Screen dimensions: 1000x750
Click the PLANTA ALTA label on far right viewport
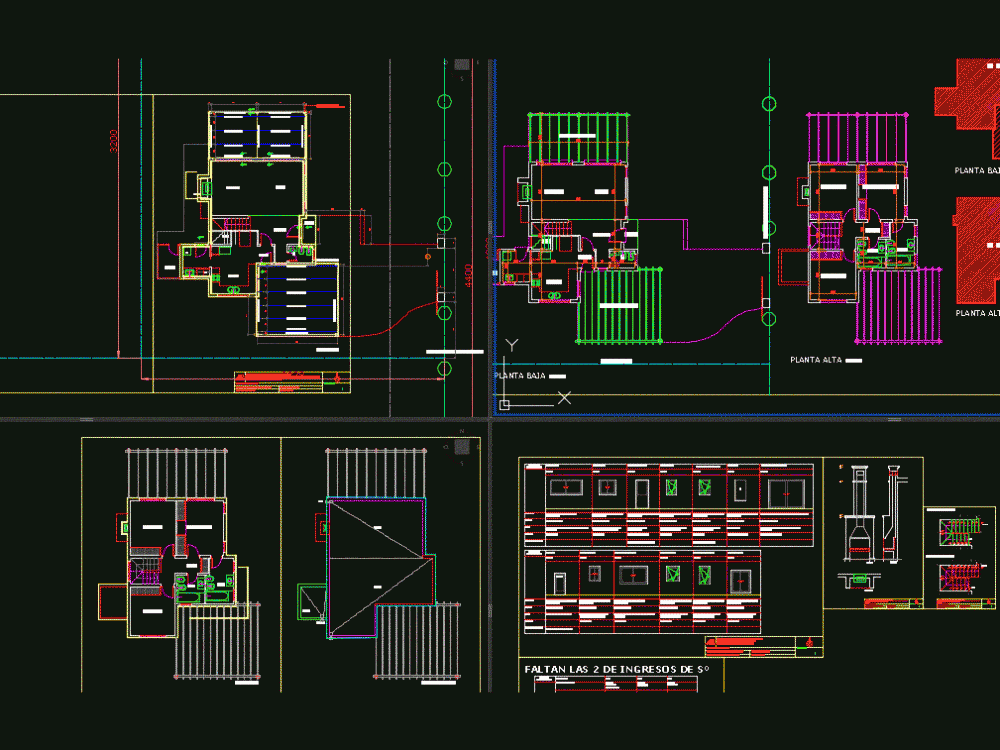[975, 316]
